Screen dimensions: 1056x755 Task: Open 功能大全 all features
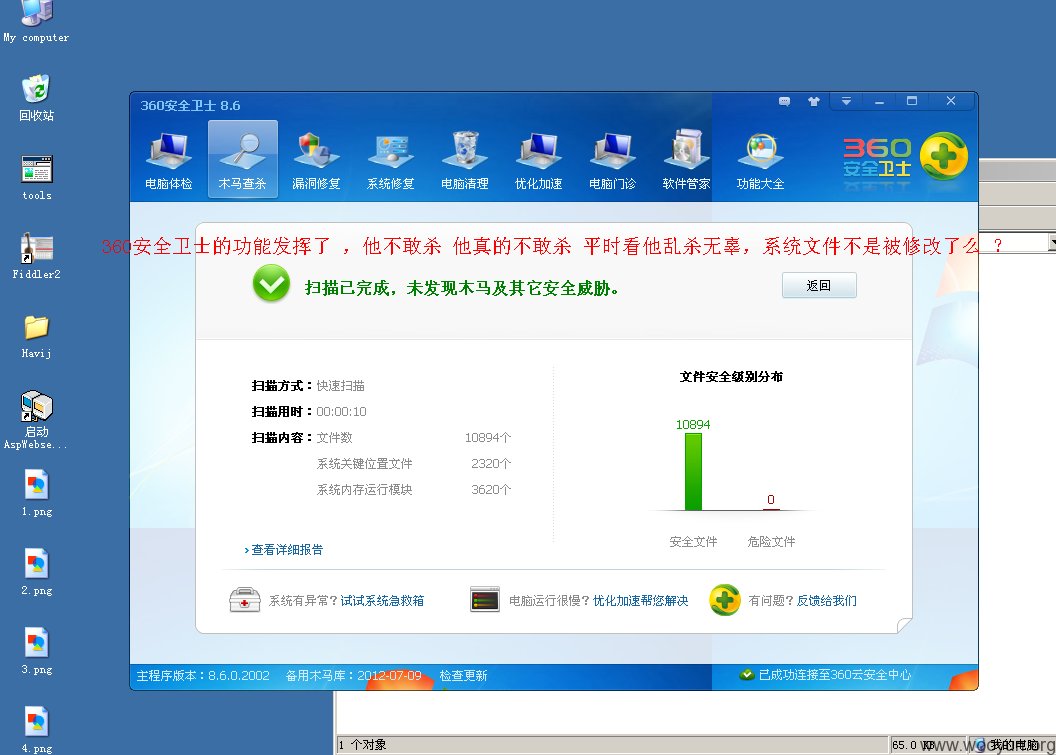click(x=760, y=160)
